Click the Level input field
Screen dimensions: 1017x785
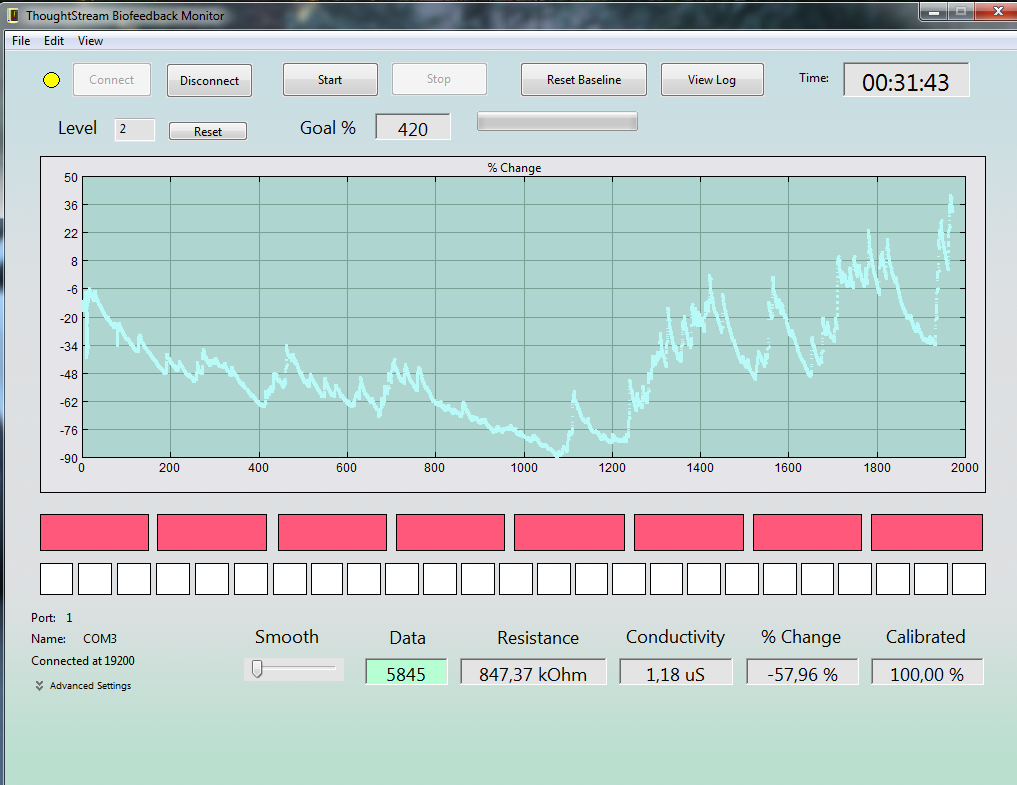coord(135,130)
